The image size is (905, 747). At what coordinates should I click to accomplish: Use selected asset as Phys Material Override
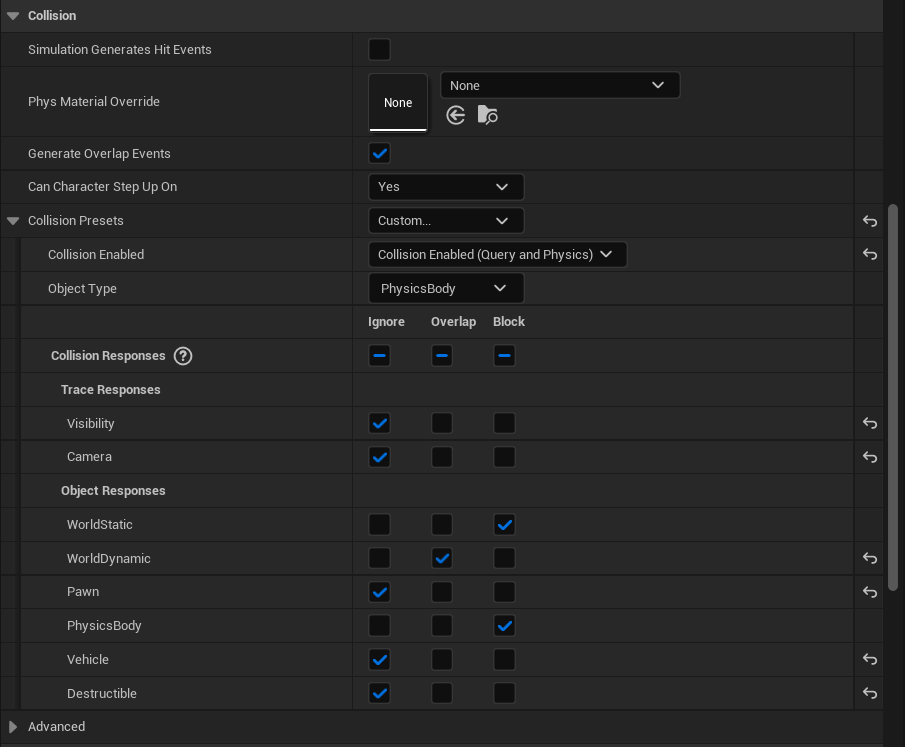(455, 115)
